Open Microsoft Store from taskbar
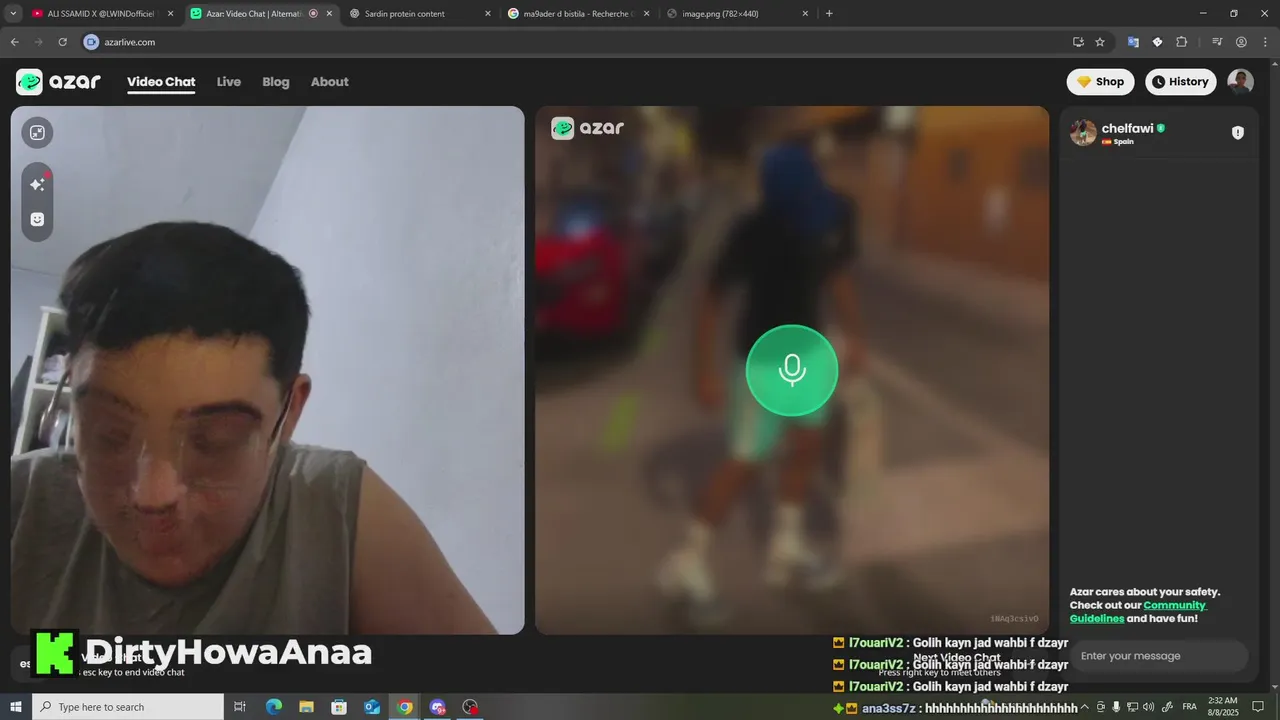Image resolution: width=1280 pixels, height=720 pixels. pyautogui.click(x=339, y=707)
